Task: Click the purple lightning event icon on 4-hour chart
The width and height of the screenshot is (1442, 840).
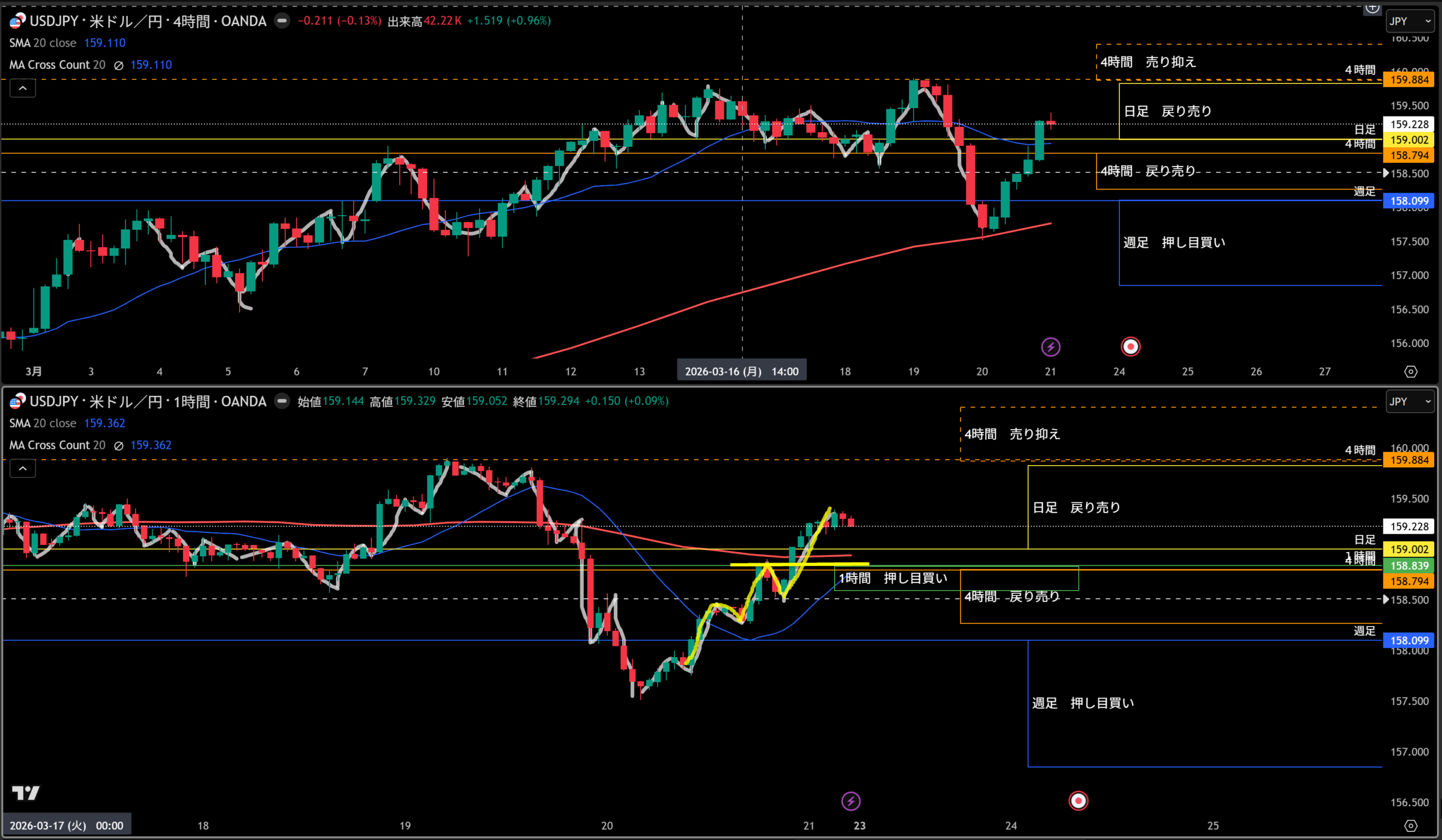Action: (x=1050, y=346)
